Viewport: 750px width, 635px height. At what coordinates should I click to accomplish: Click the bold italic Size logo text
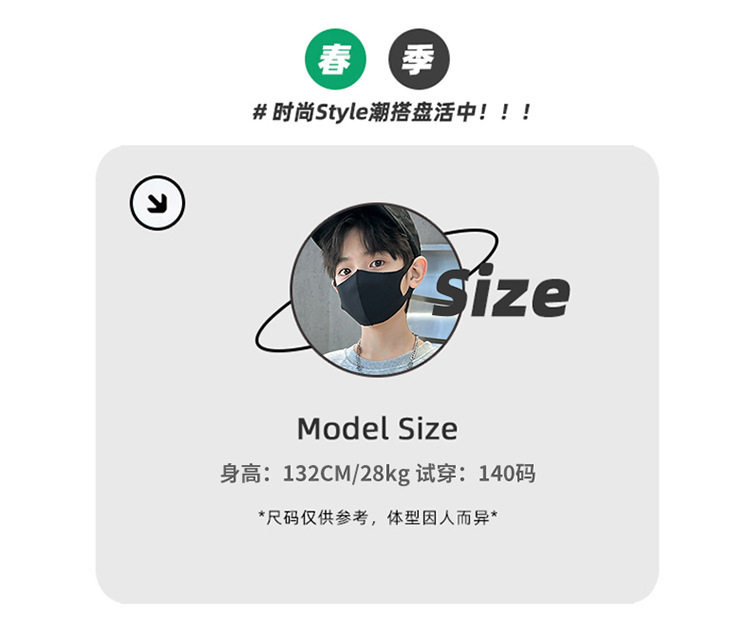tap(501, 291)
